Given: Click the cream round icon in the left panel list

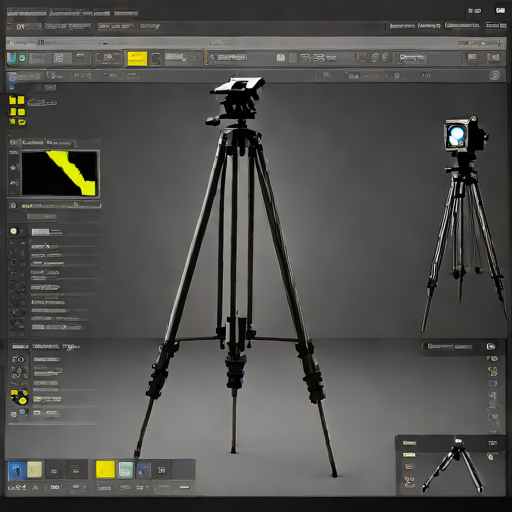Looking at the screenshot, I should (13, 231).
